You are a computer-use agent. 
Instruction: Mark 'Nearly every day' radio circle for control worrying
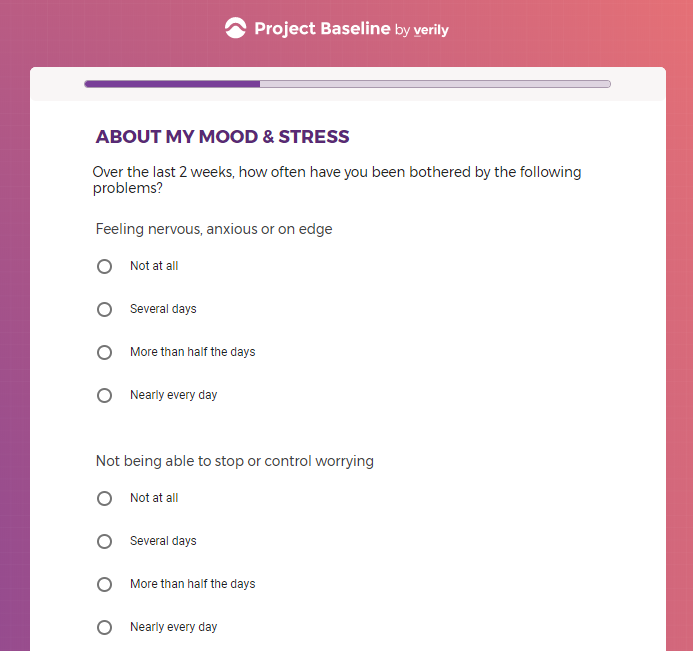click(105, 627)
